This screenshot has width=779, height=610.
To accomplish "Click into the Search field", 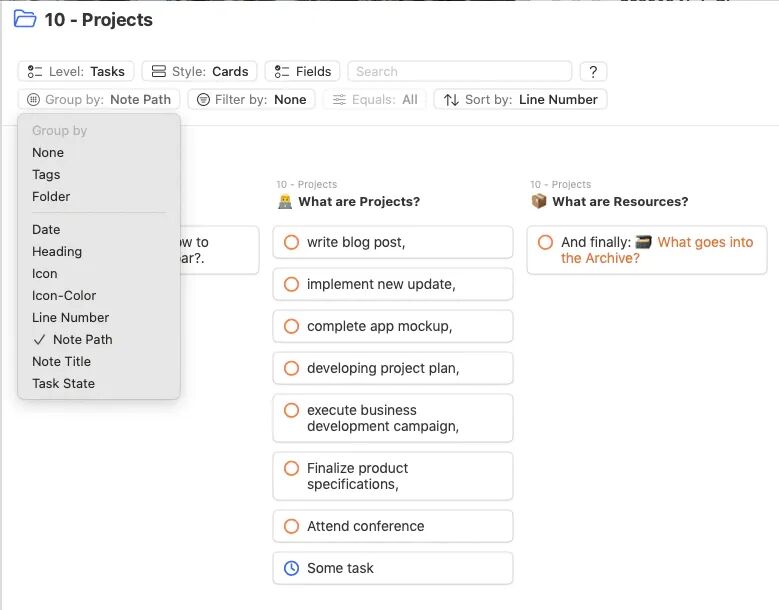I will [x=460, y=72].
